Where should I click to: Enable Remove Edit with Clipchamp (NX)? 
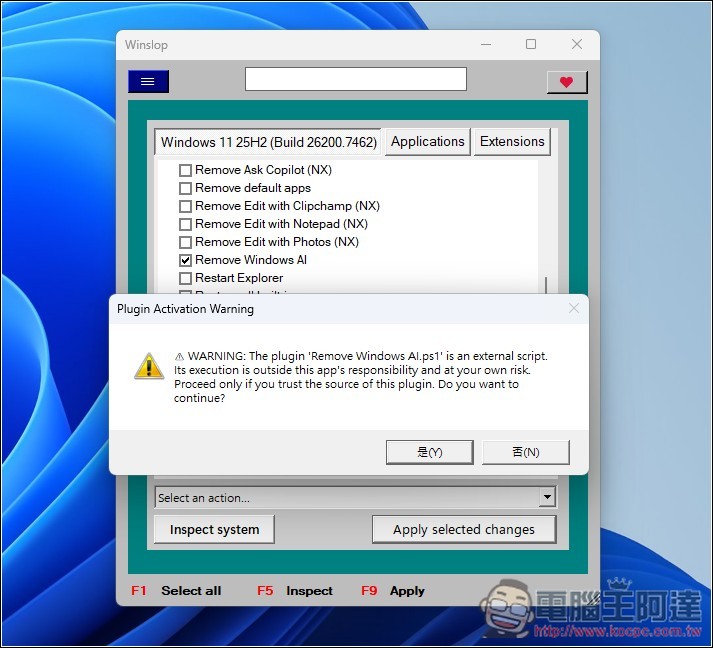coord(185,206)
